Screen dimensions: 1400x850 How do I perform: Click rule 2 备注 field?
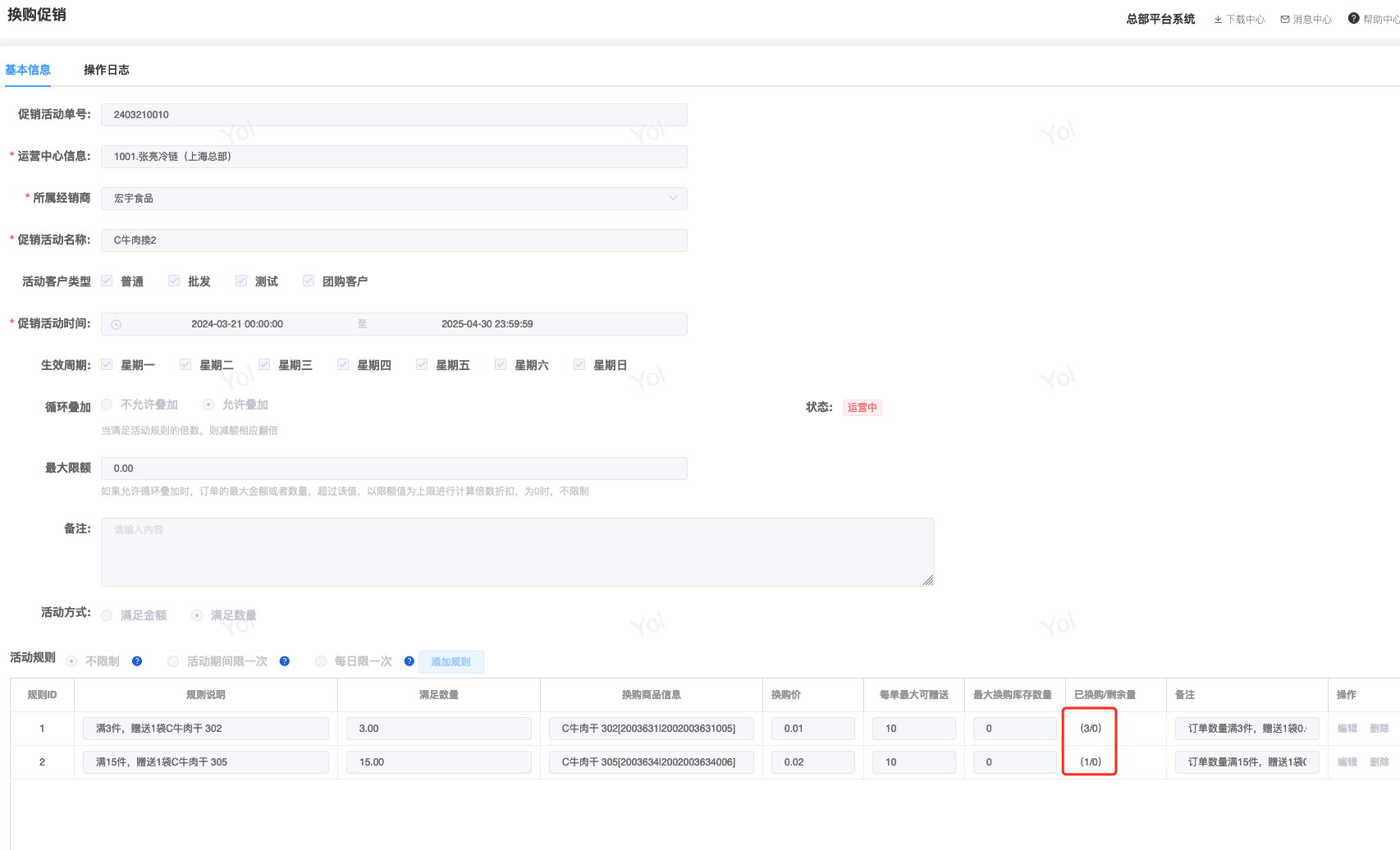(x=1247, y=762)
